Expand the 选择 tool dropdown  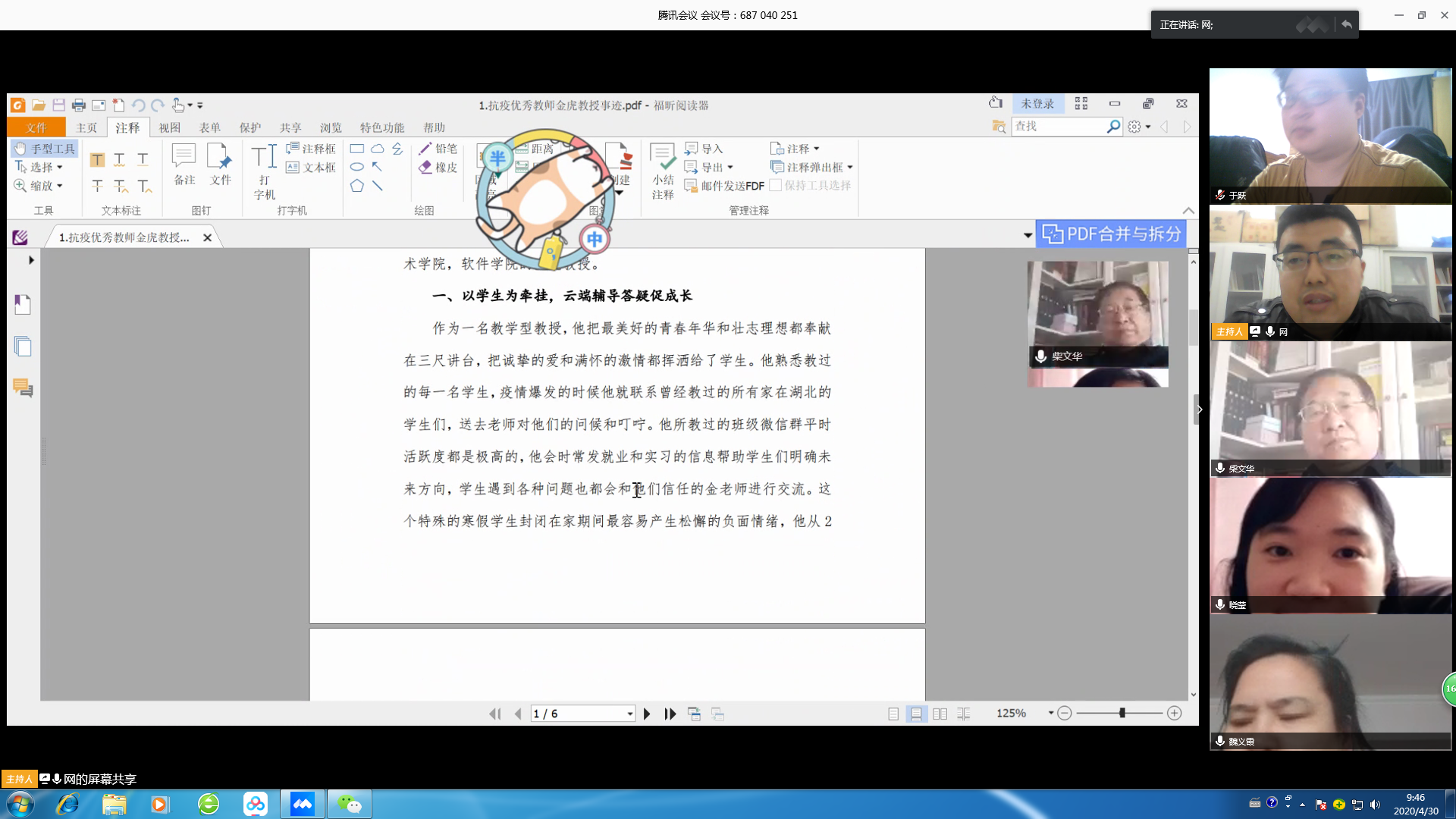[x=59, y=168]
